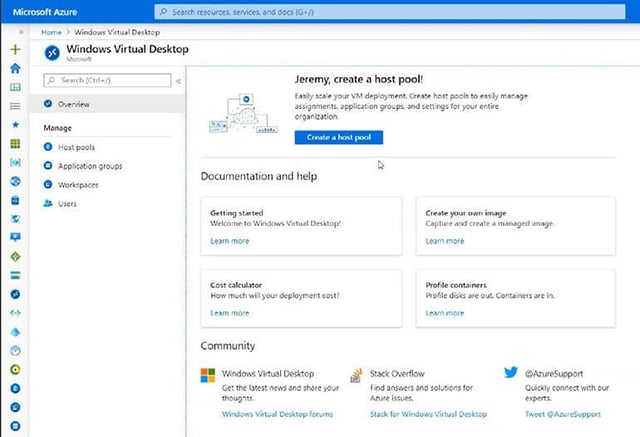Click the Users people icon in the Manage menu
The width and height of the screenshot is (640, 437).
pyautogui.click(x=48, y=203)
